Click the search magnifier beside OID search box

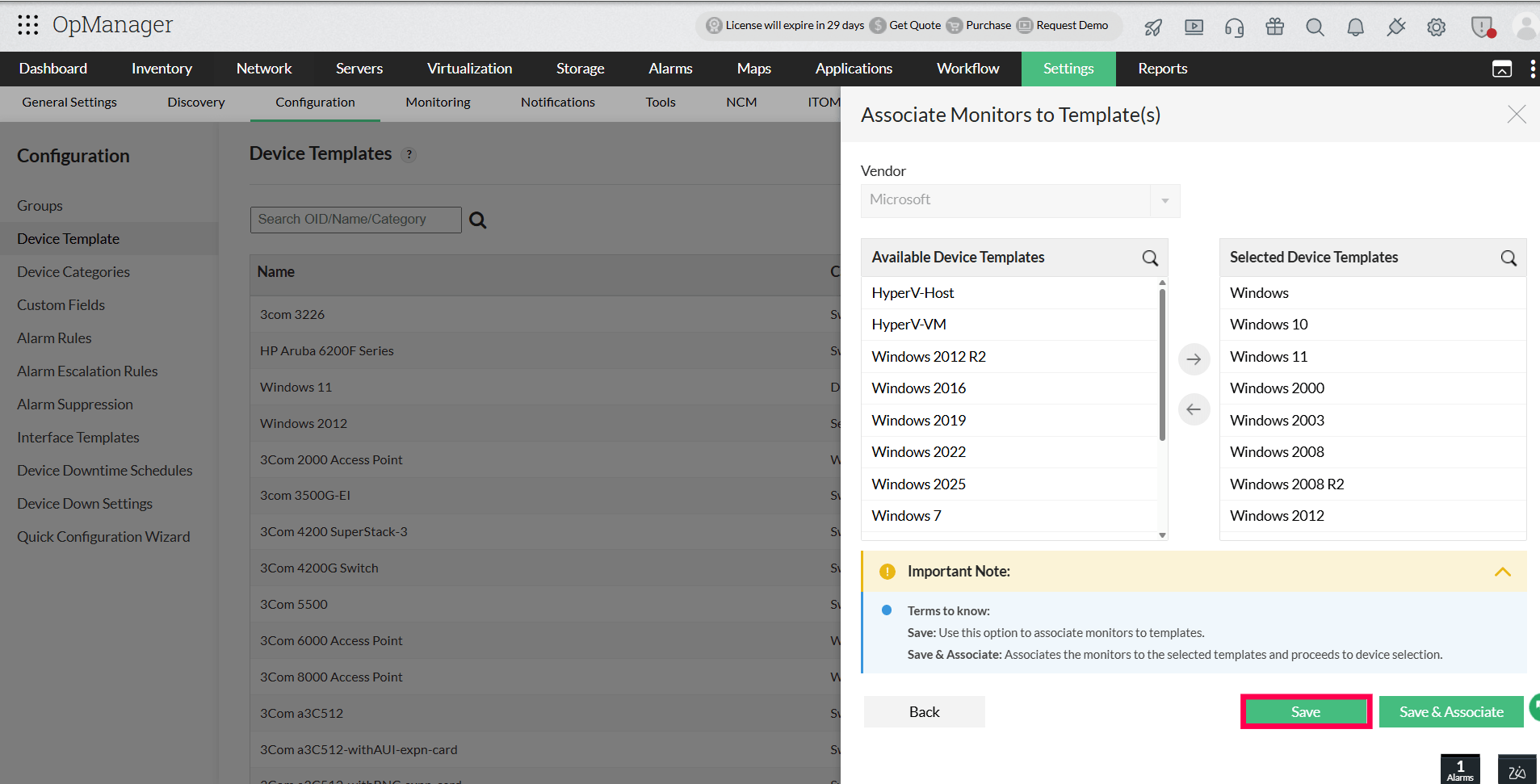[x=478, y=220]
